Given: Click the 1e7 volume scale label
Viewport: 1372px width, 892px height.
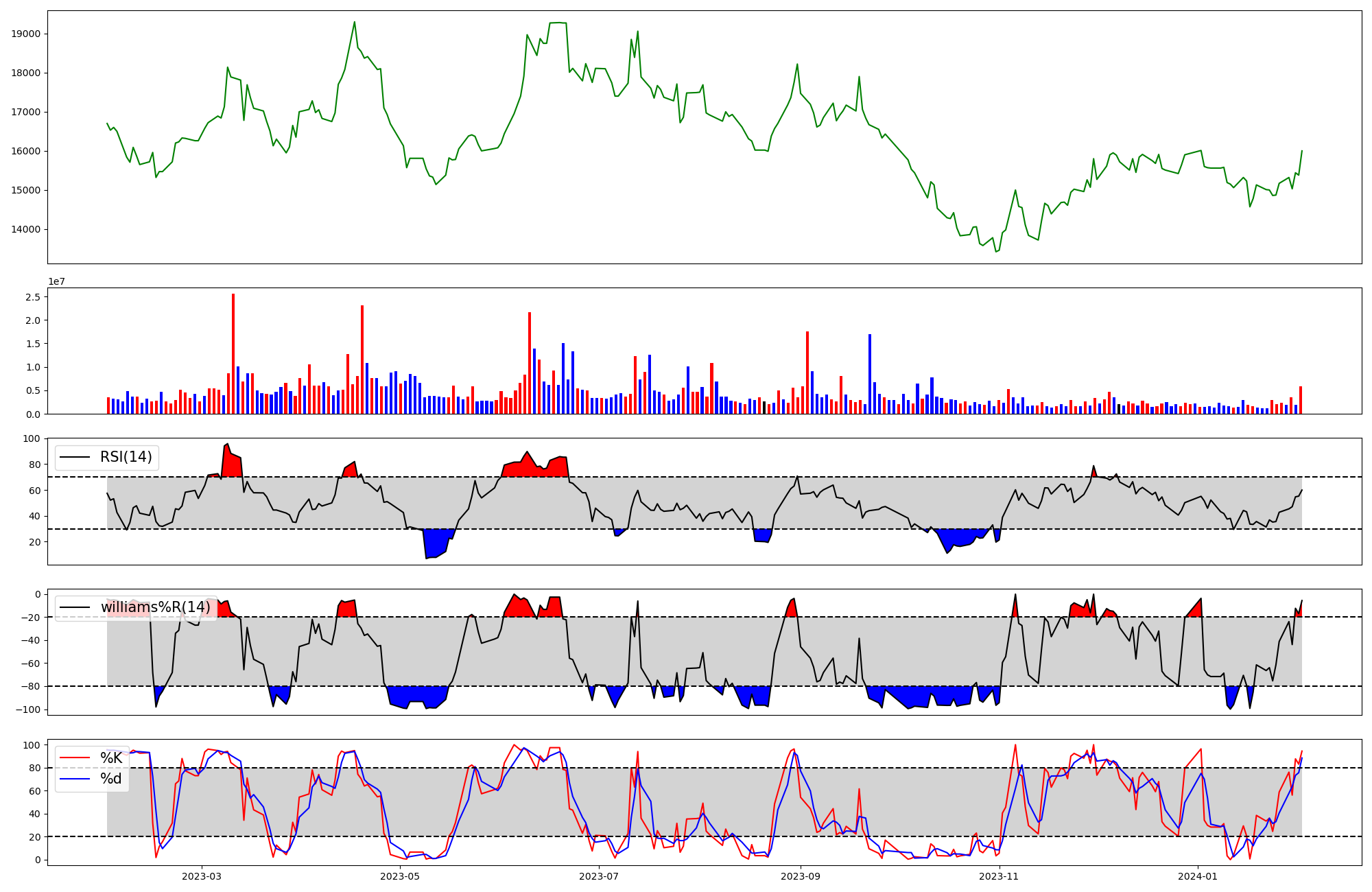Looking at the screenshot, I should tap(56, 282).
